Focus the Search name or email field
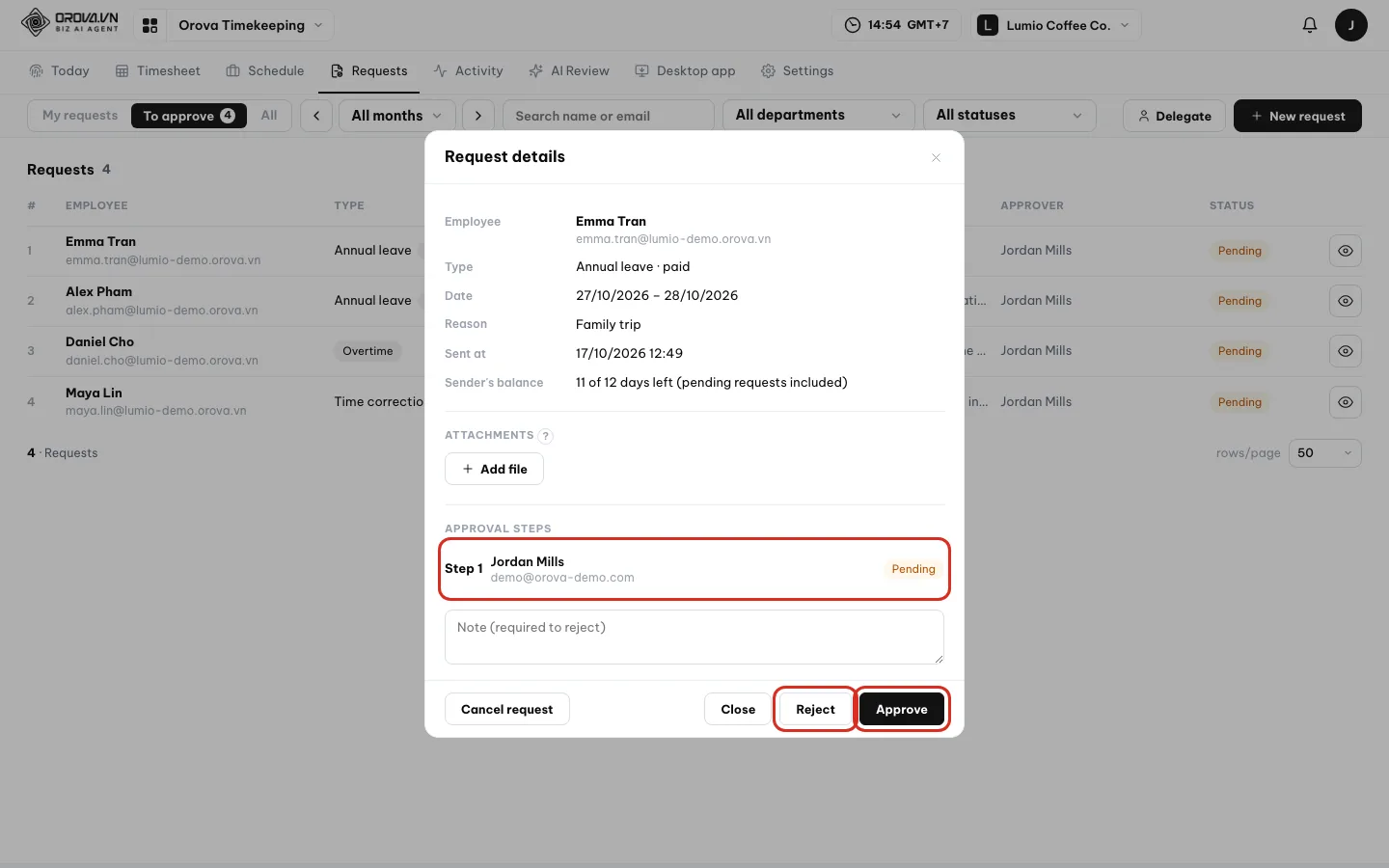 point(609,116)
